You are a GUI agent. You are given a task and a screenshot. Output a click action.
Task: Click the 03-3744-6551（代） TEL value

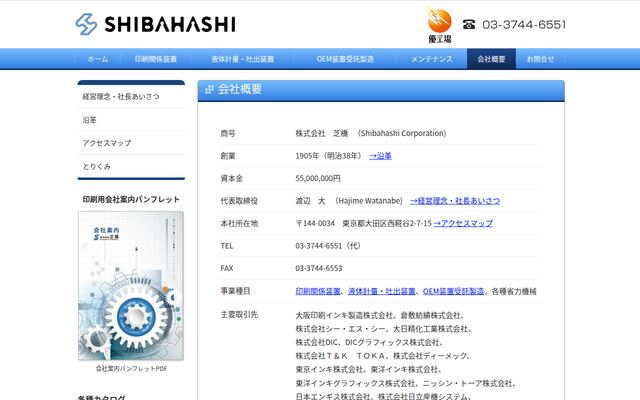point(328,246)
